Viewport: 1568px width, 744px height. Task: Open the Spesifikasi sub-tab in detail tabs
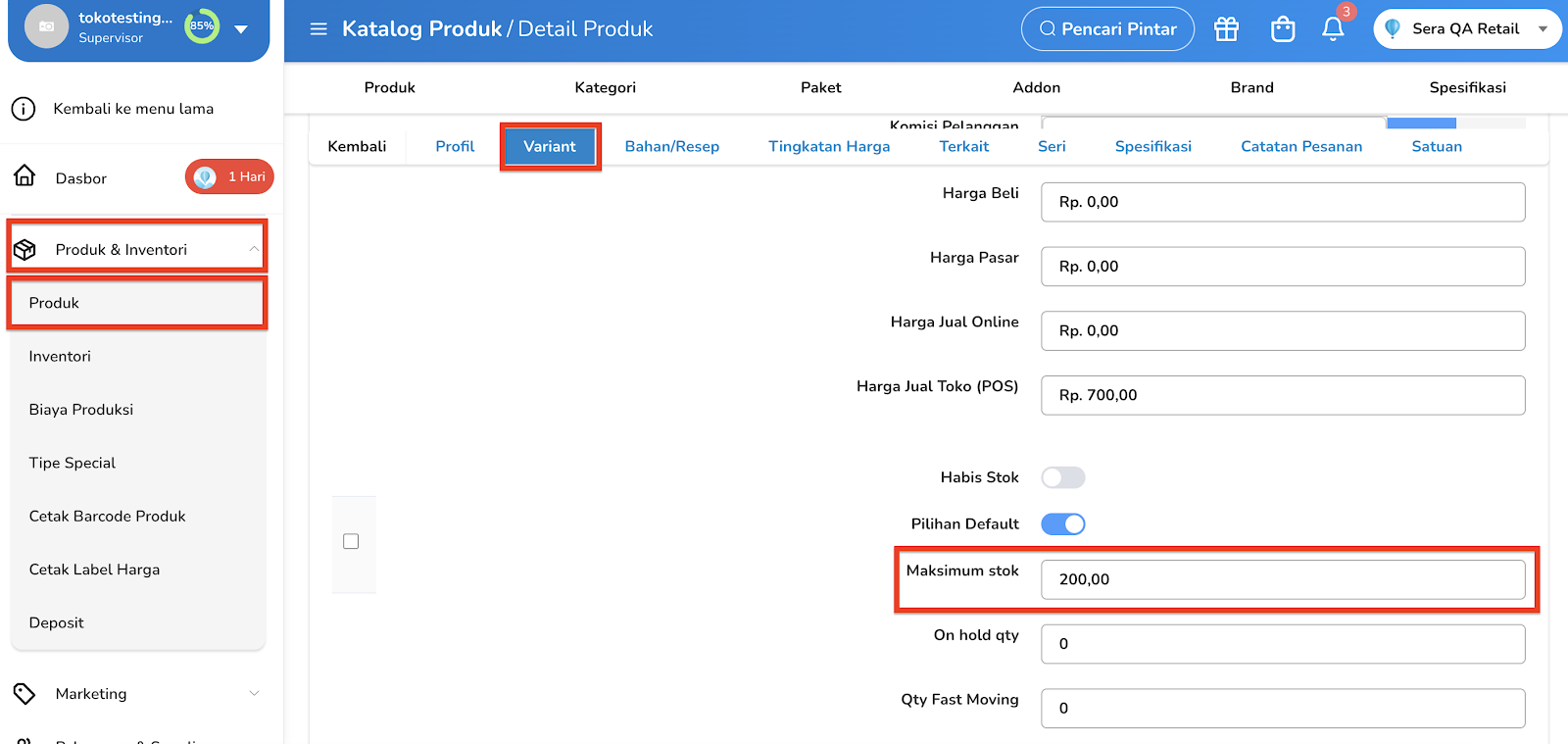tap(1153, 146)
